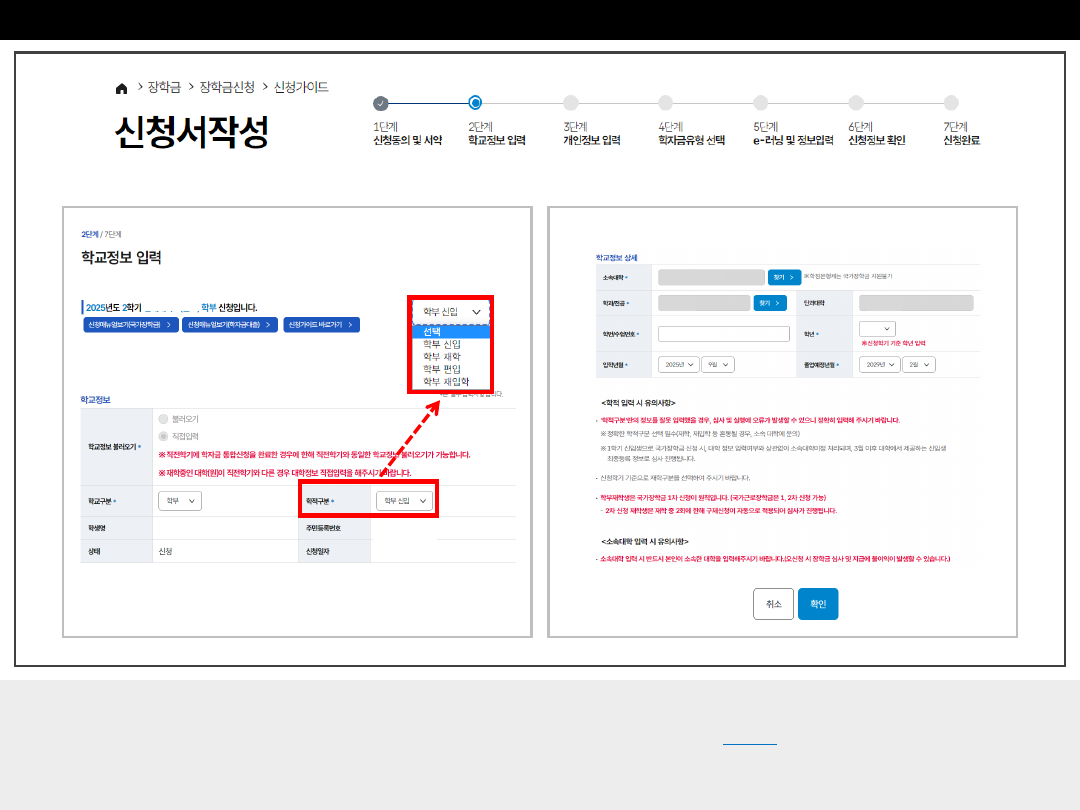Click the step 6 신청정보 확인 circle

click(x=855, y=103)
